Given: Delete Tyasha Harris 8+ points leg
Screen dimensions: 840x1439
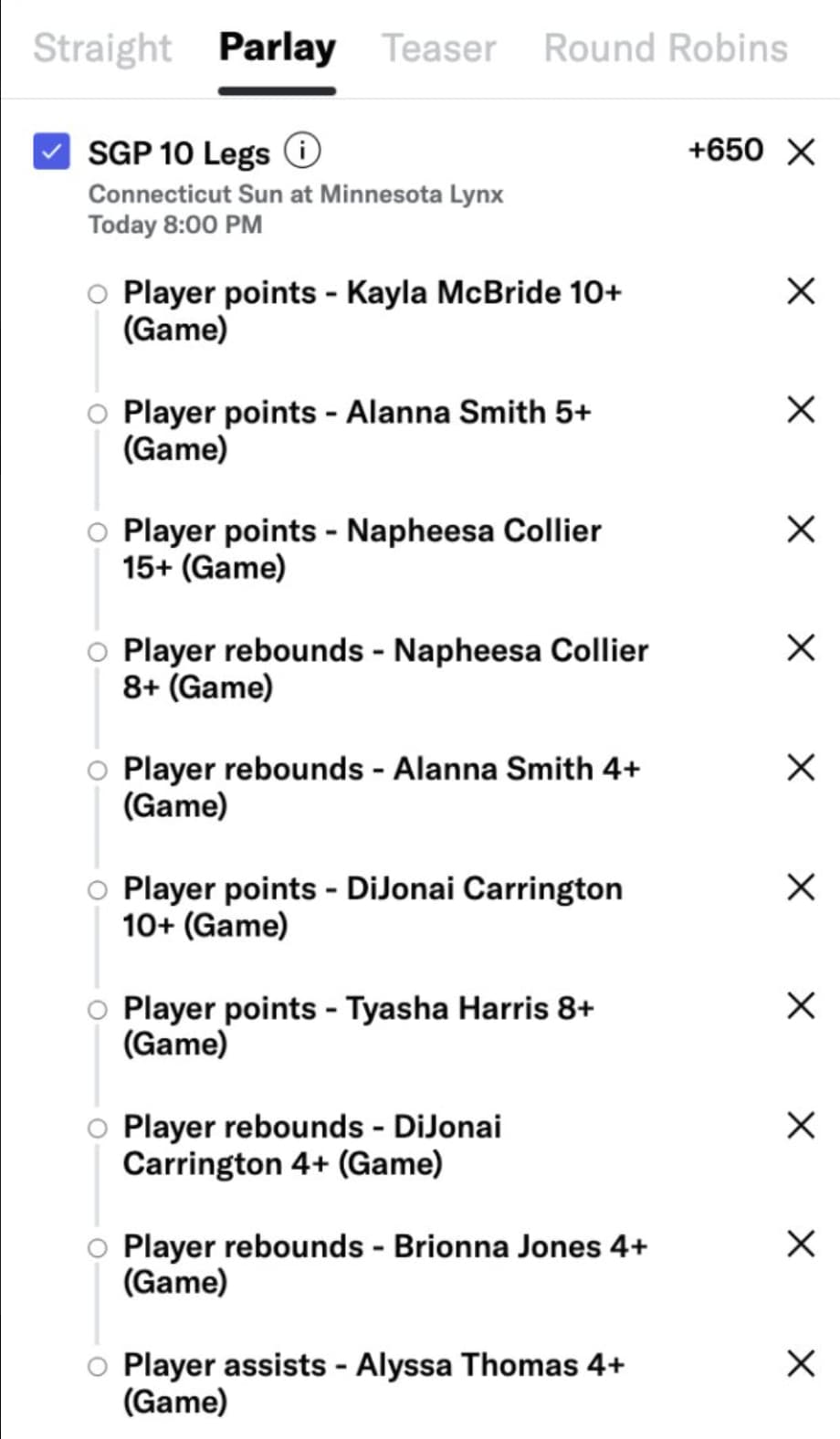Looking at the screenshot, I should [x=800, y=1006].
